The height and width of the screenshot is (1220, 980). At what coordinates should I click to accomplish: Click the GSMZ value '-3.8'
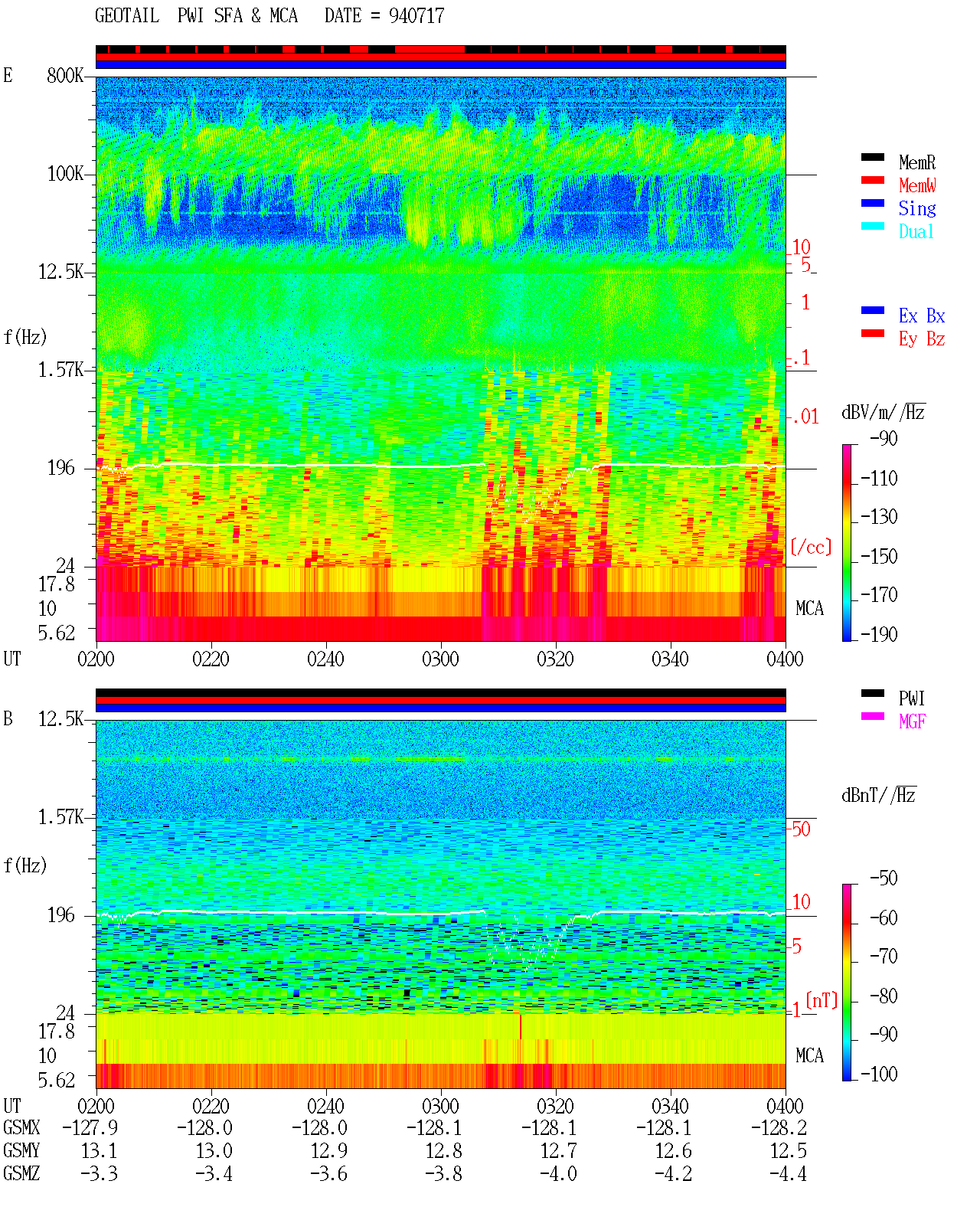pyautogui.click(x=443, y=1174)
